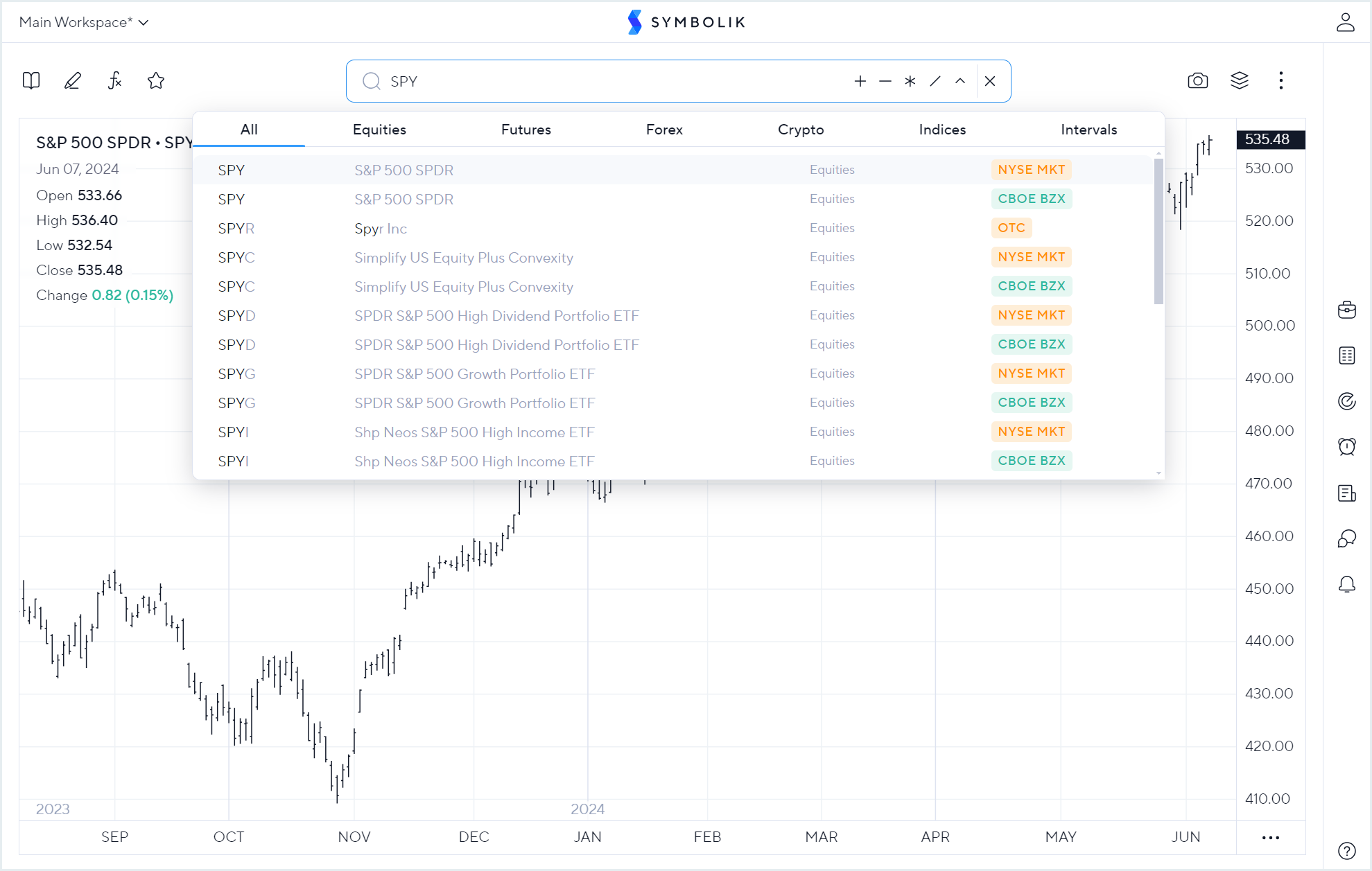Click the star favorites icon
This screenshot has width=1372, height=871.
tap(156, 81)
